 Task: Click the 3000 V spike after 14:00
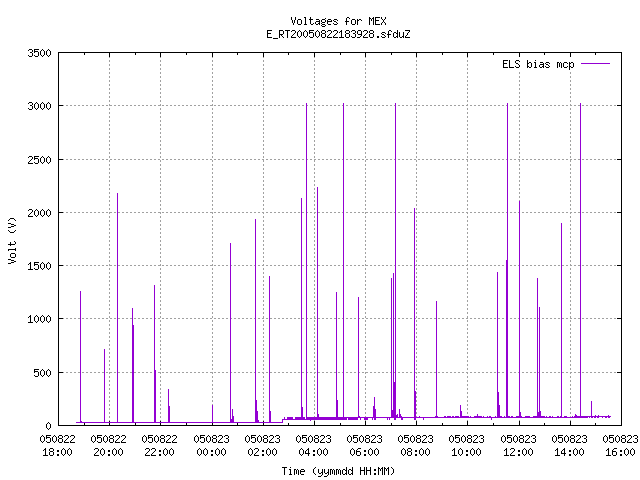(580, 260)
